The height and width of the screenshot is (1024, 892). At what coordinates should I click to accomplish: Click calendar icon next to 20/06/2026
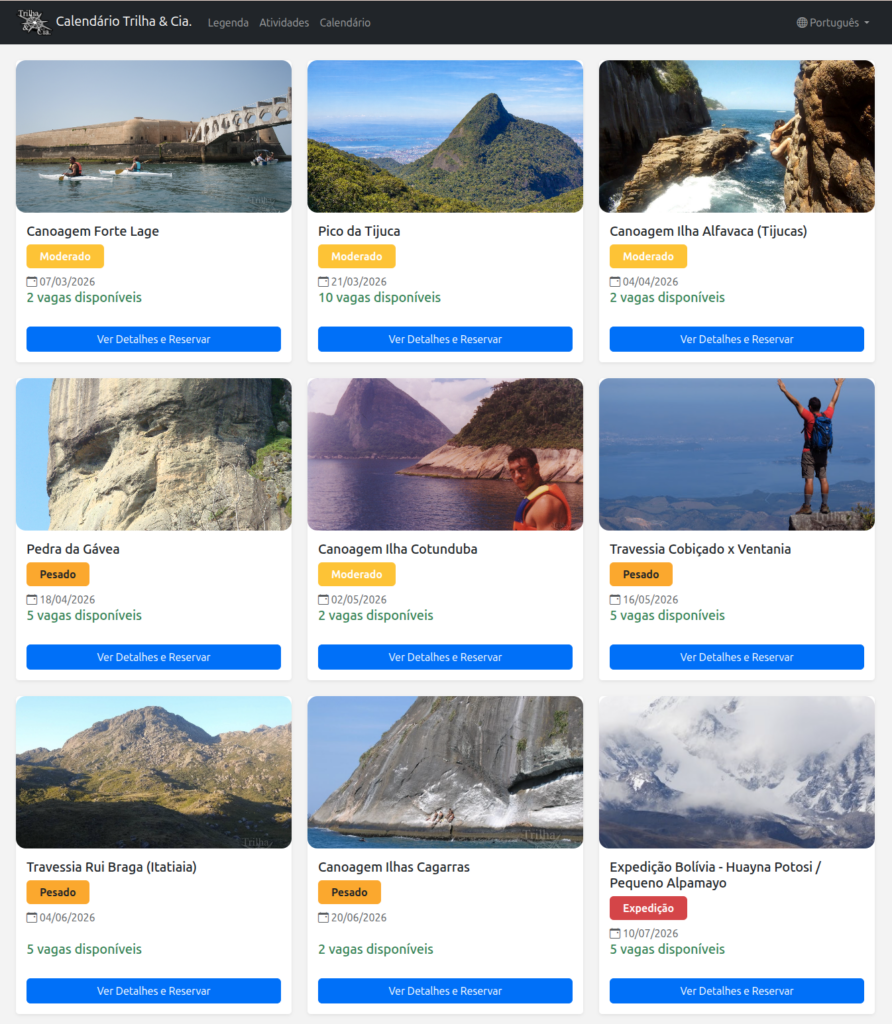coord(323,918)
